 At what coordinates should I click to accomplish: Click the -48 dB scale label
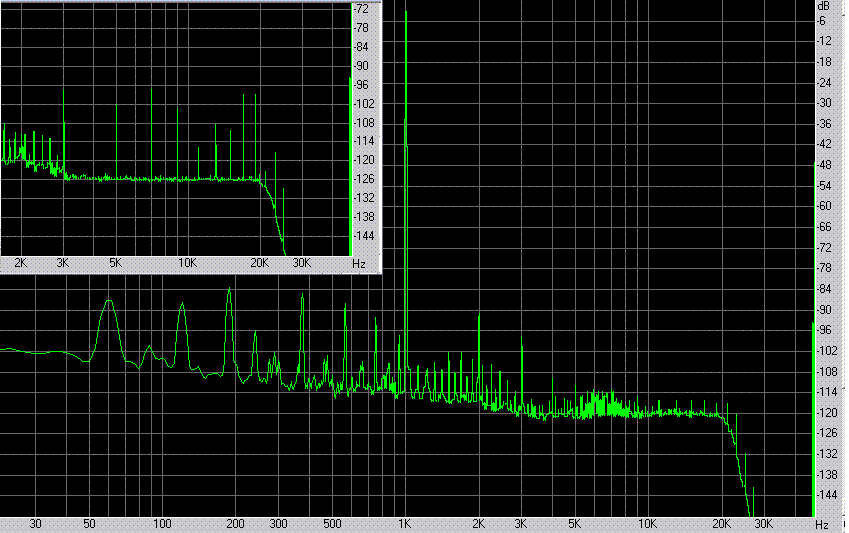tap(824, 165)
